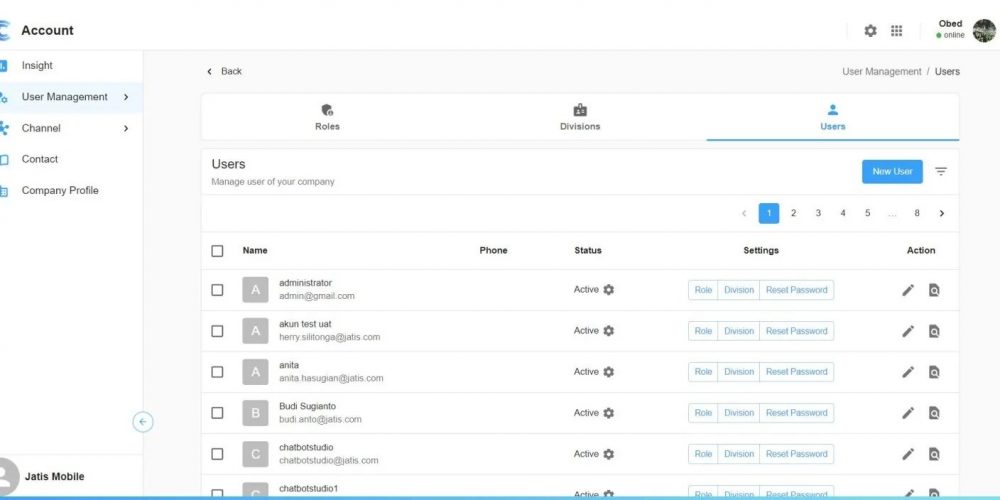Click the settings gear icon in header
1000x500 pixels.
[870, 31]
